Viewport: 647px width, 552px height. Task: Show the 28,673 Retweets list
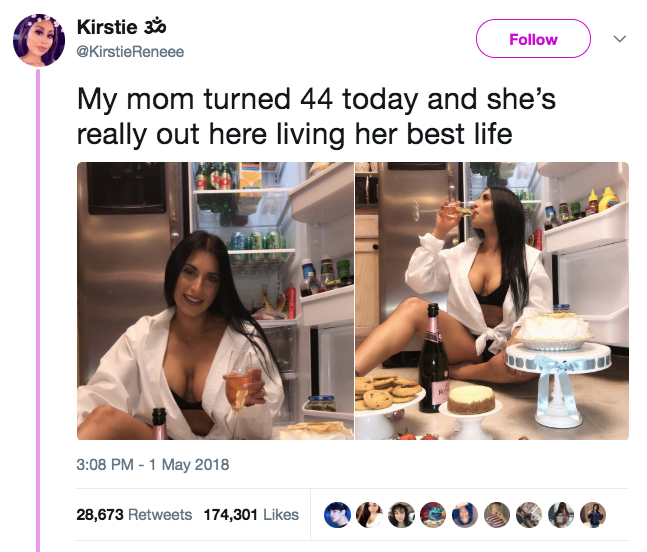tap(134, 514)
